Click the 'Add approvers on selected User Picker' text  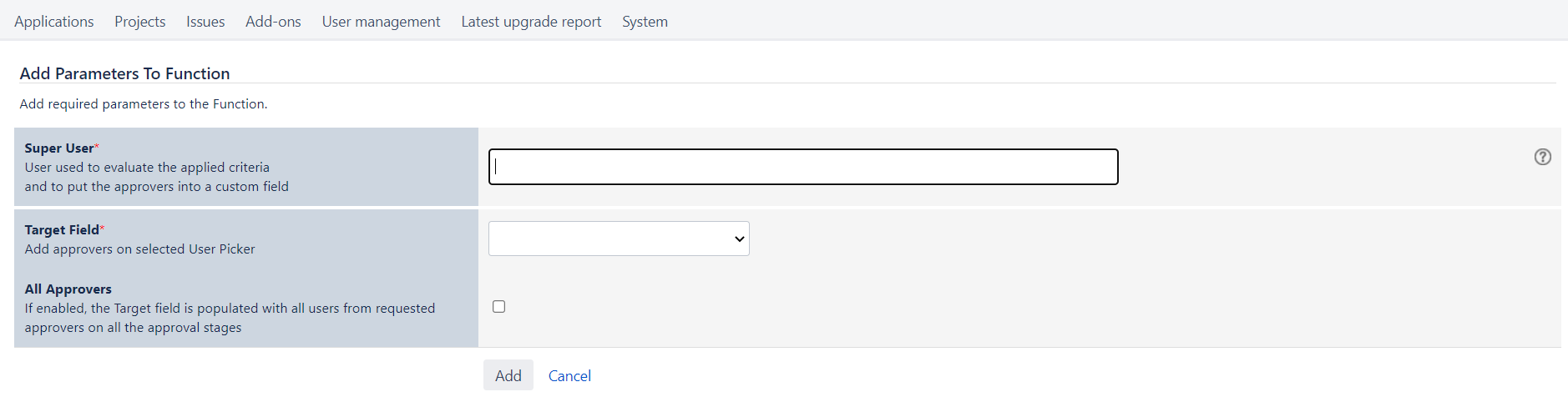coord(139,249)
